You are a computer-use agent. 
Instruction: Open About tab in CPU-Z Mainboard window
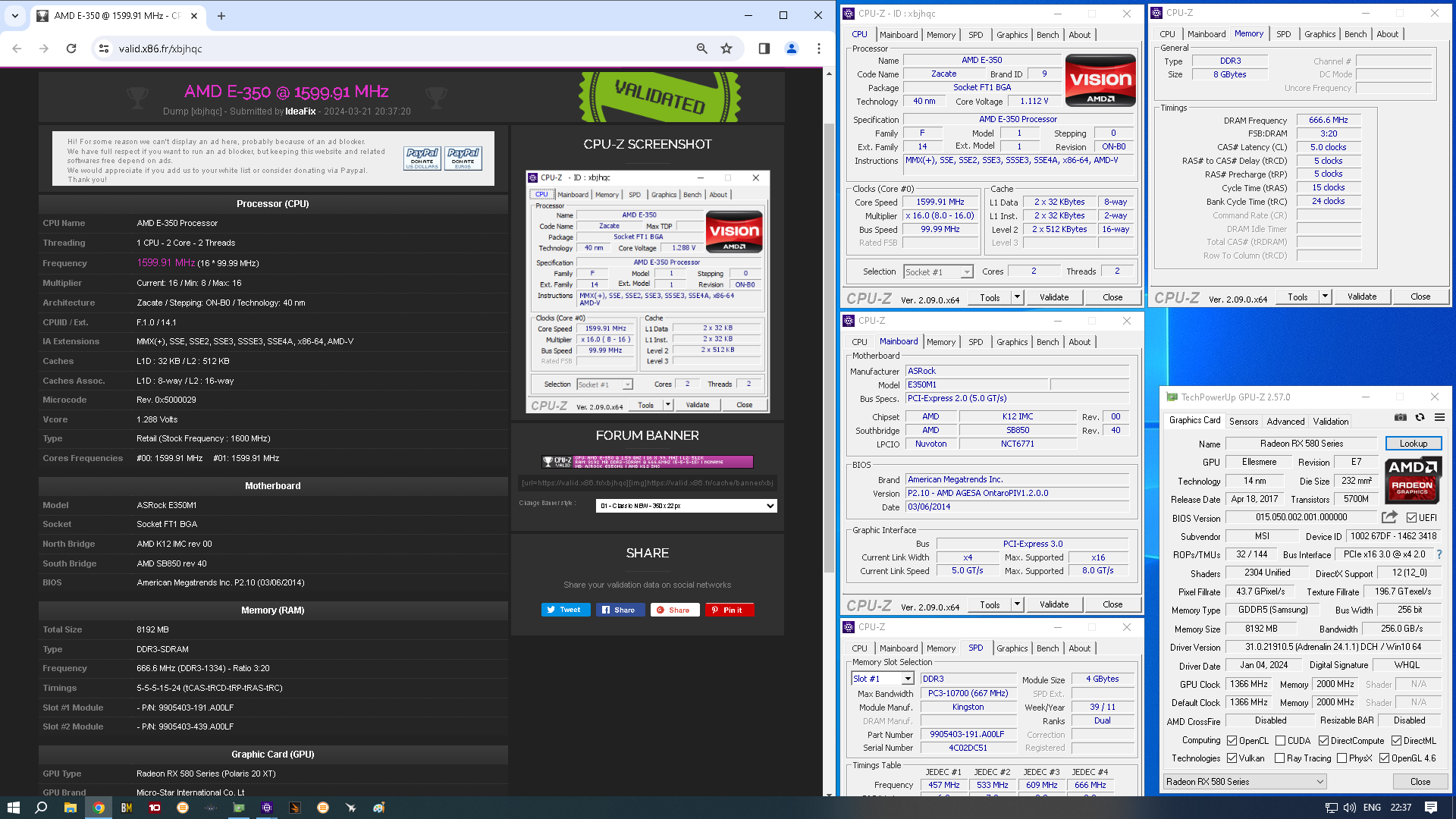[1079, 342]
